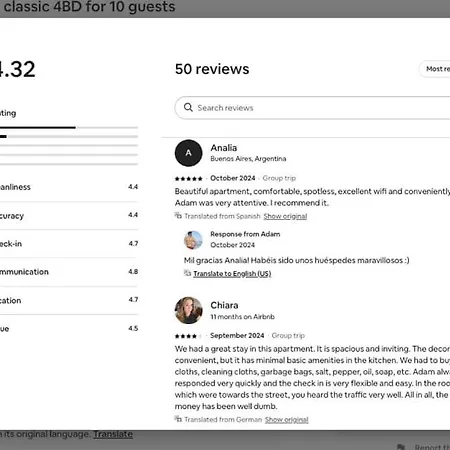
Task: Open the Most recent sort dropdown
Action: point(435,69)
